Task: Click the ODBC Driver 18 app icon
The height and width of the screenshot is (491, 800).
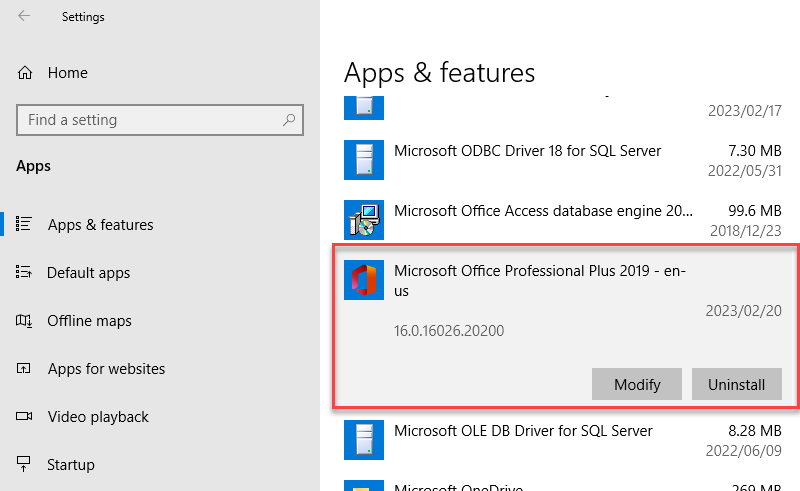Action: (364, 160)
